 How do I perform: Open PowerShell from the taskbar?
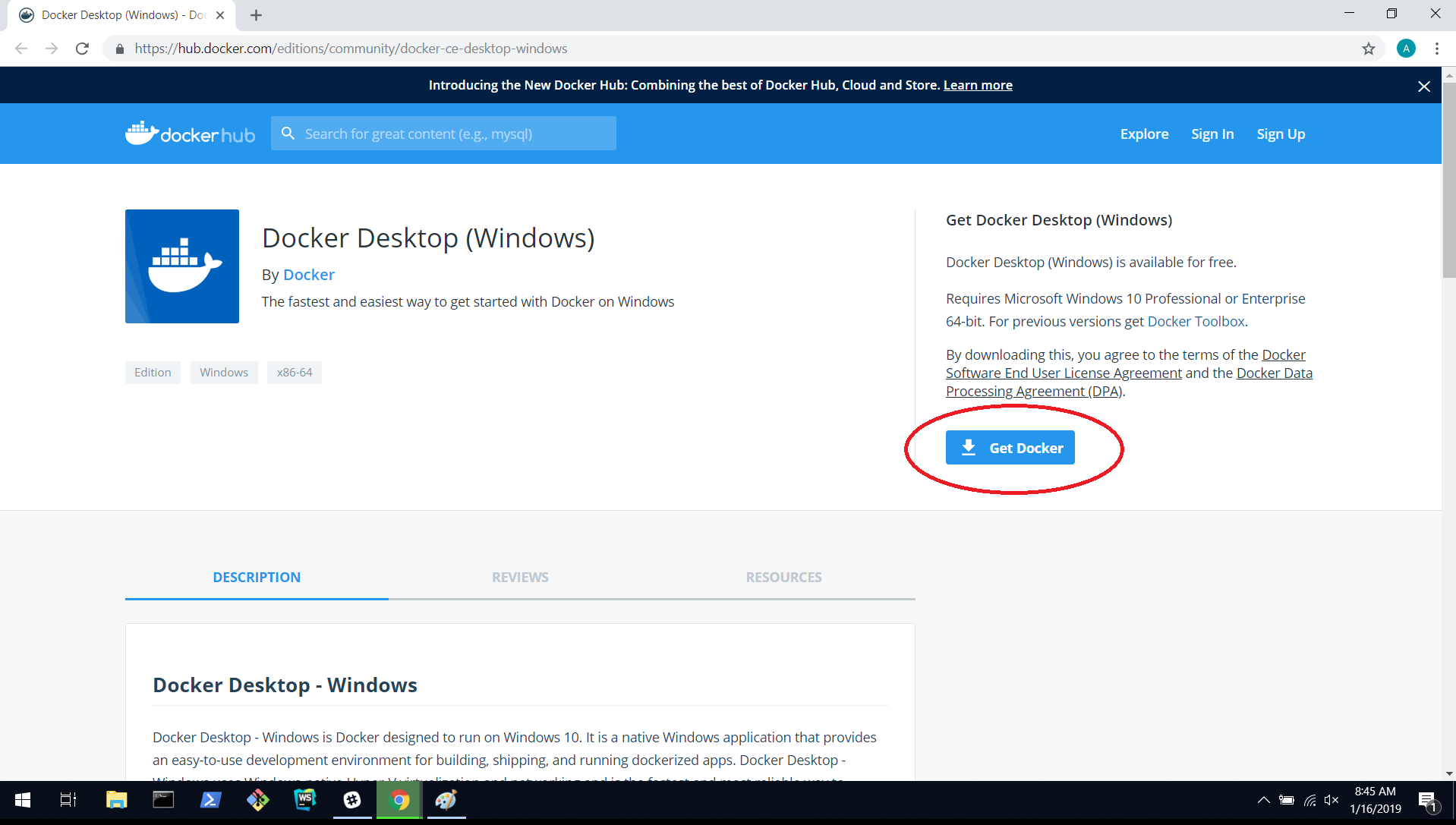[x=210, y=800]
